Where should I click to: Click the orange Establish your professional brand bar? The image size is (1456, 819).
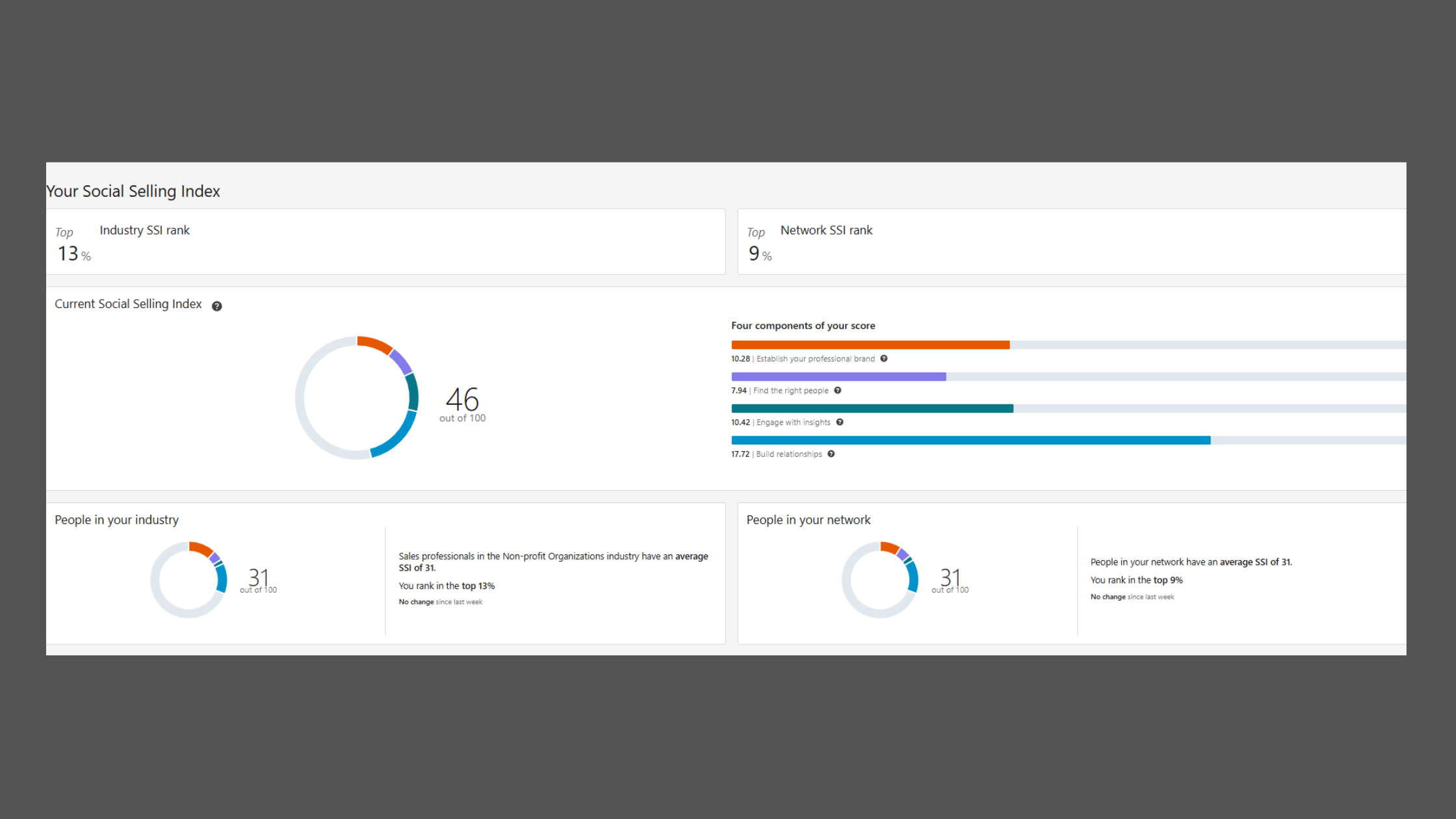[870, 345]
